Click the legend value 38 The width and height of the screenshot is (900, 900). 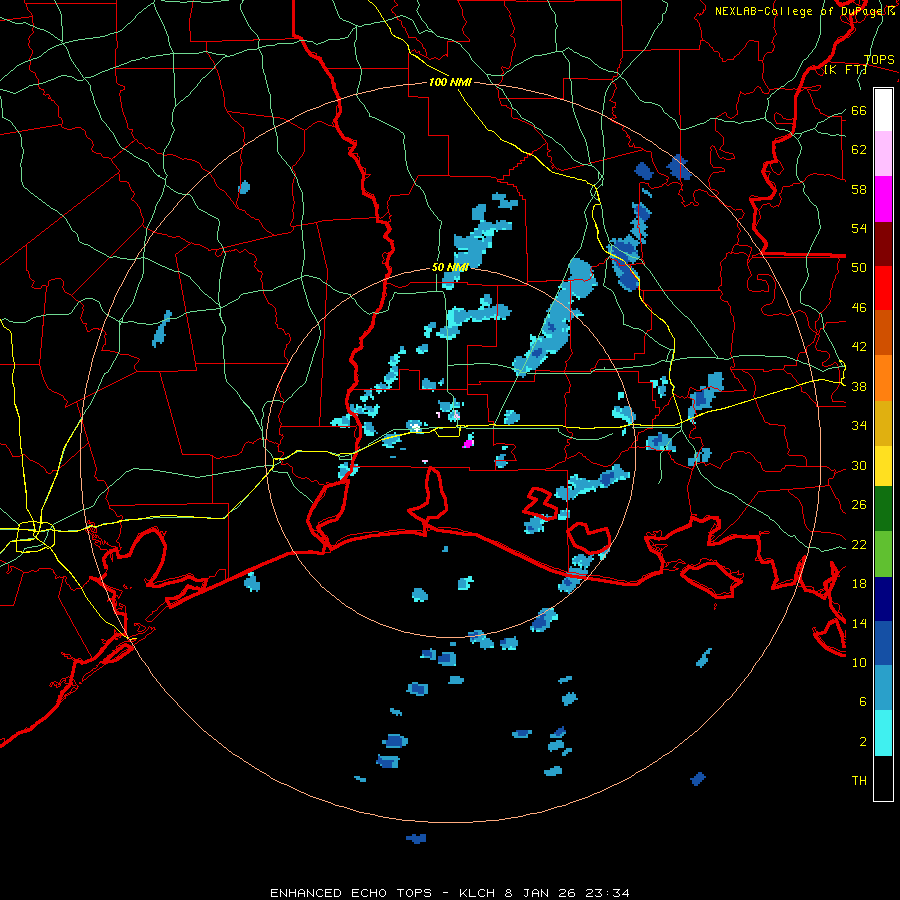point(859,386)
